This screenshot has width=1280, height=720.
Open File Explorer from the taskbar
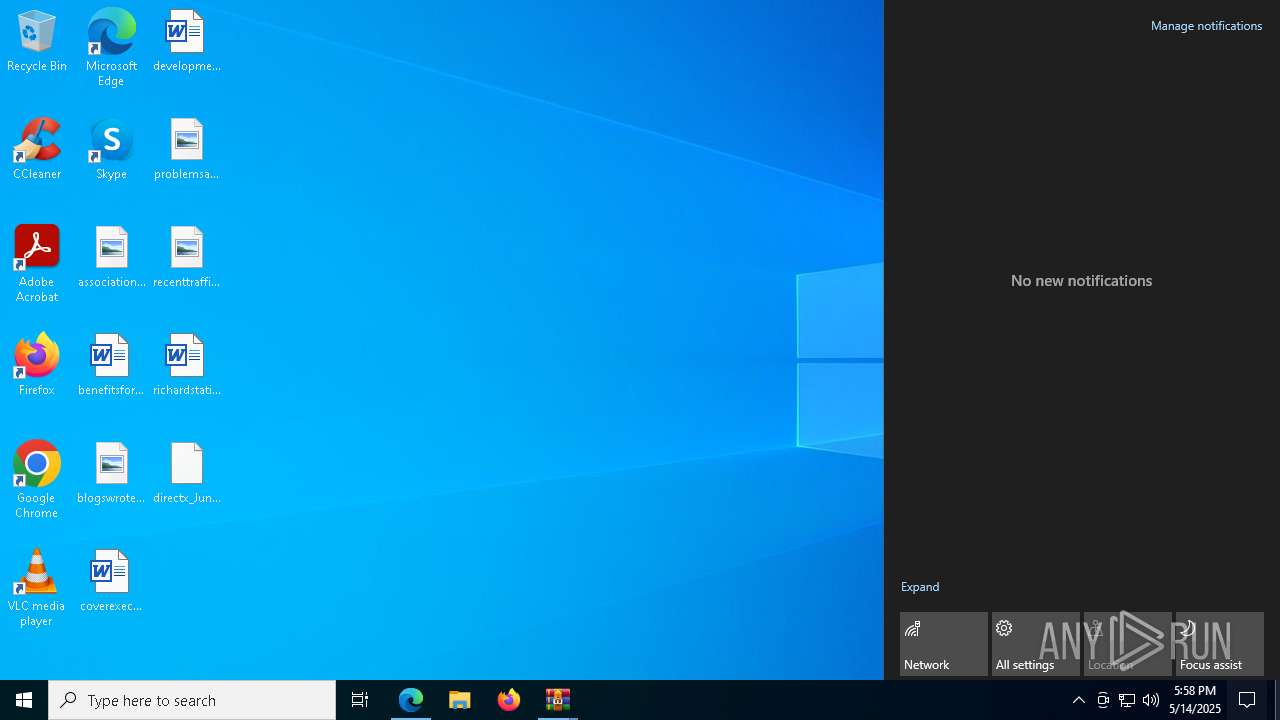pyautogui.click(x=460, y=700)
